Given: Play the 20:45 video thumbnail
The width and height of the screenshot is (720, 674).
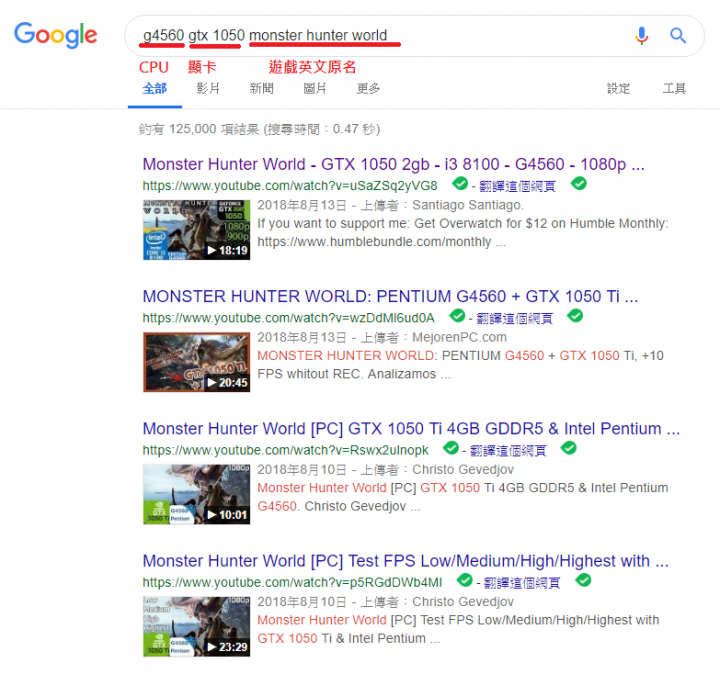Looking at the screenshot, I should tap(197, 362).
